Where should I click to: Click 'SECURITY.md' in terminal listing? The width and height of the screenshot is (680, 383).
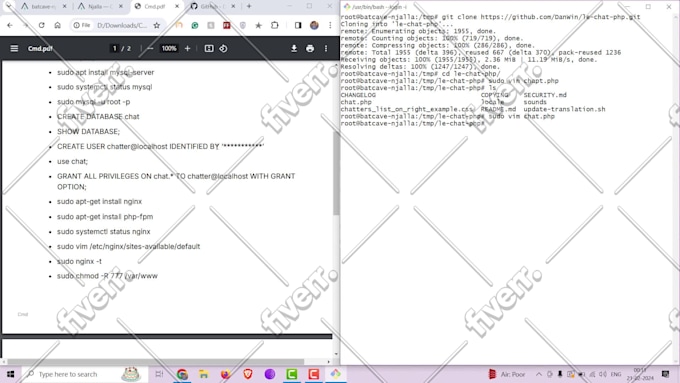(x=545, y=95)
